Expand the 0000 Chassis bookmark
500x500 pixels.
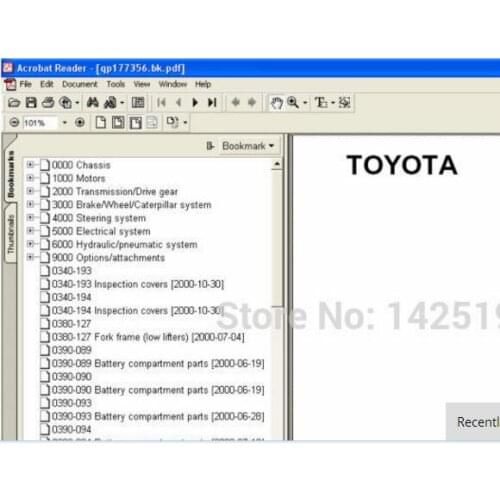(x=30, y=165)
